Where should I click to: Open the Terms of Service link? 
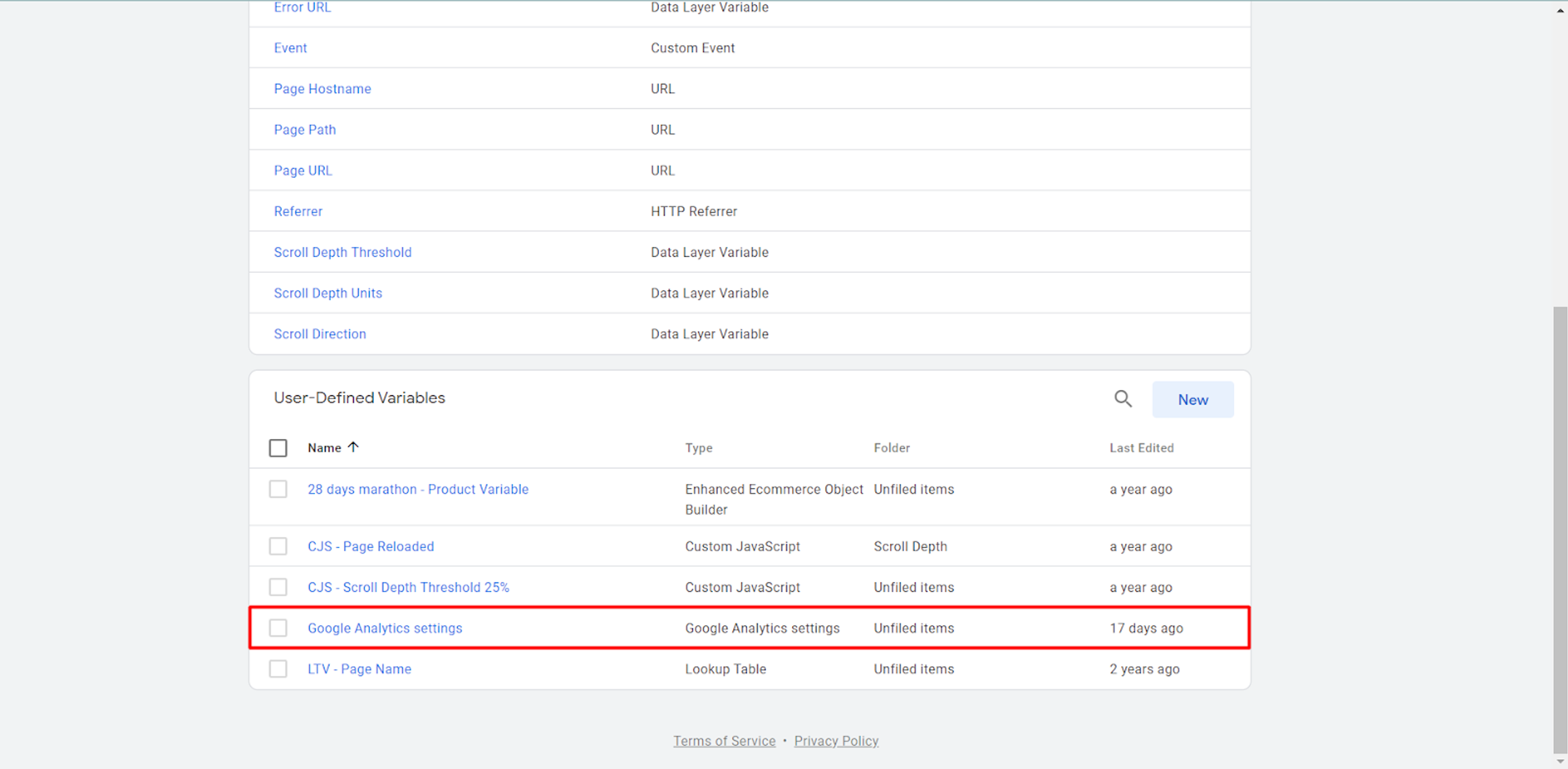725,741
